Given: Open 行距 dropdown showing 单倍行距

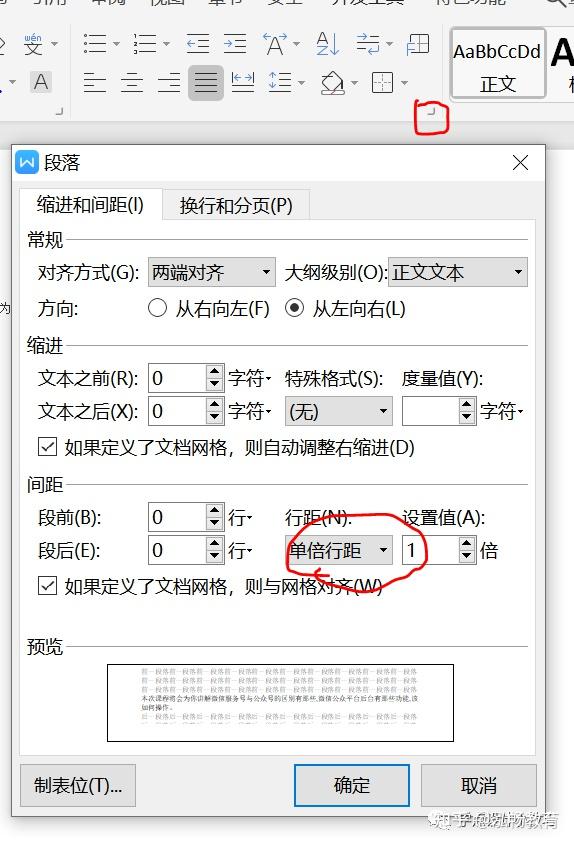Looking at the screenshot, I should (x=339, y=550).
